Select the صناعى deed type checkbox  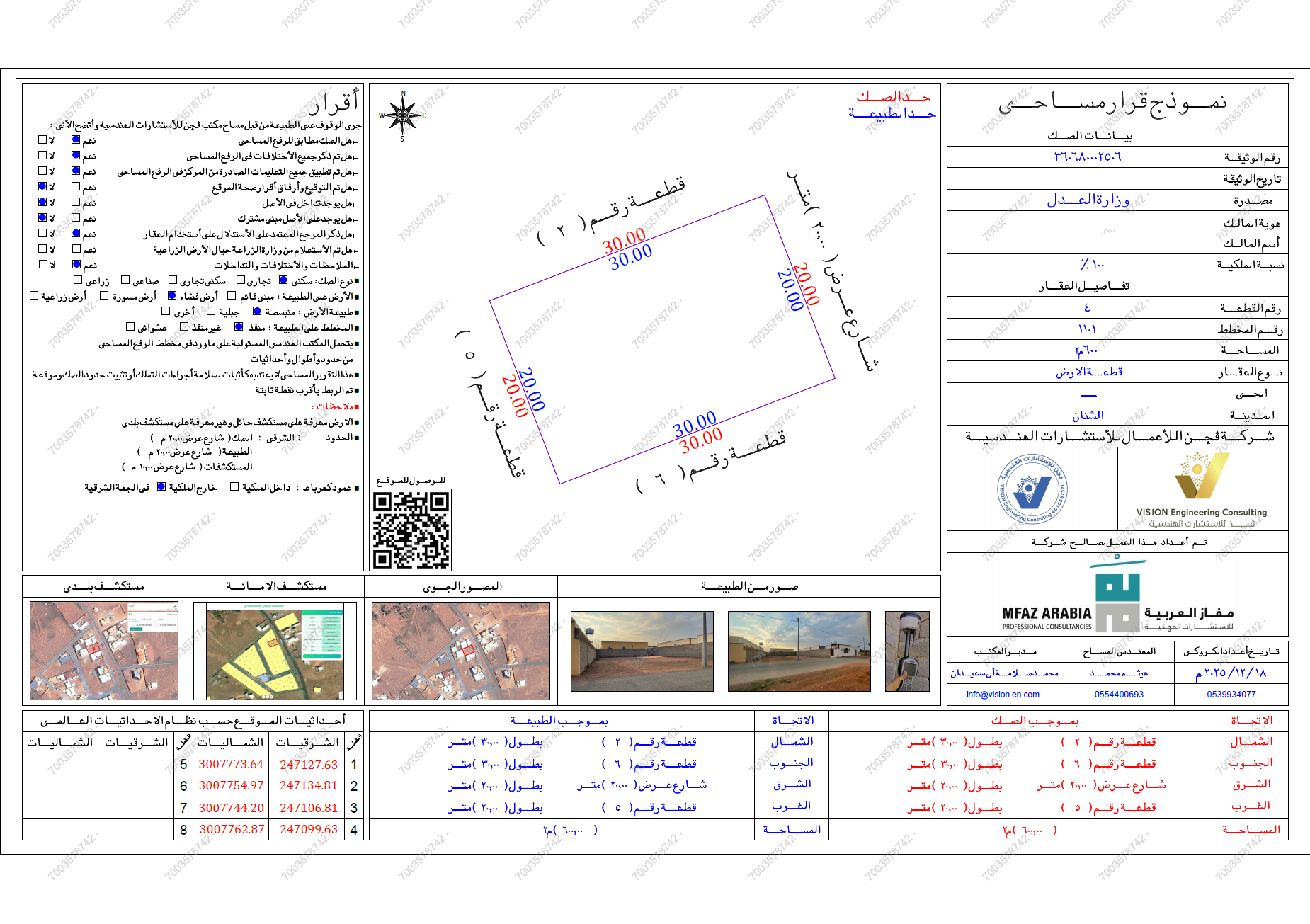click(125, 280)
